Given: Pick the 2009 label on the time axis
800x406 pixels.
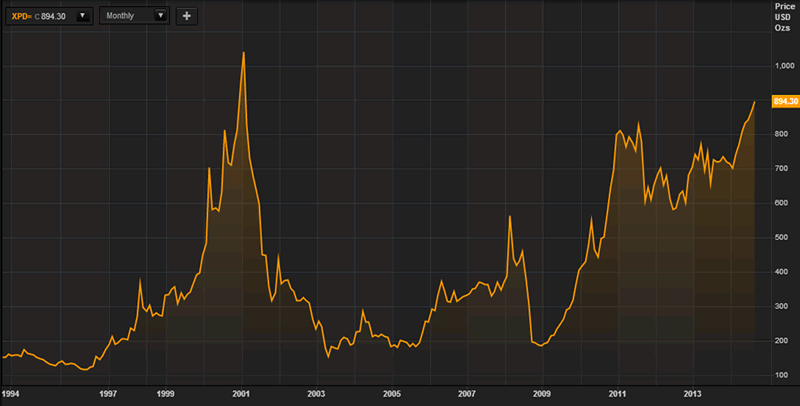Looking at the screenshot, I should point(542,393).
